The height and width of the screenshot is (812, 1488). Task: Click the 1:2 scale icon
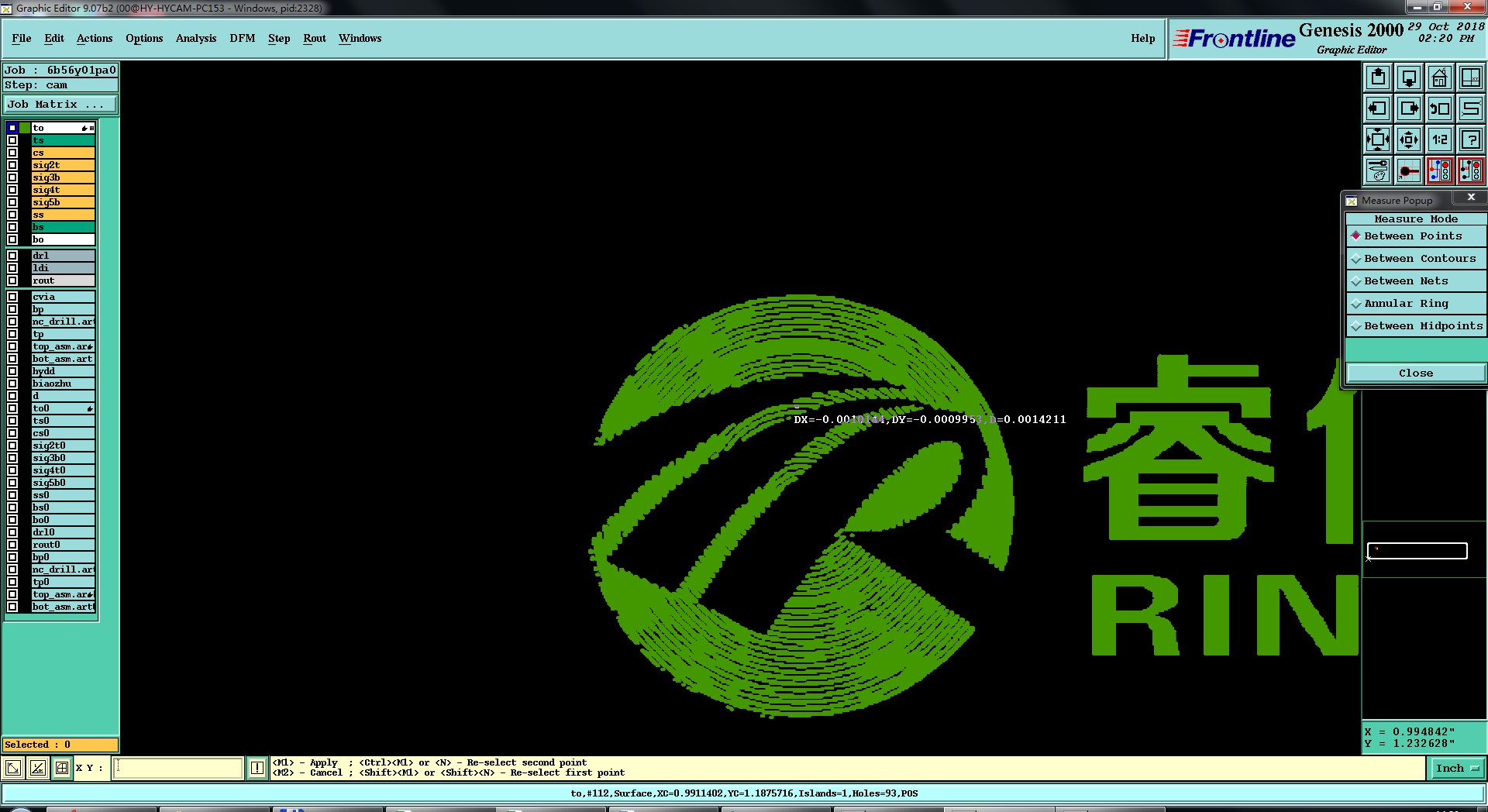point(1440,139)
